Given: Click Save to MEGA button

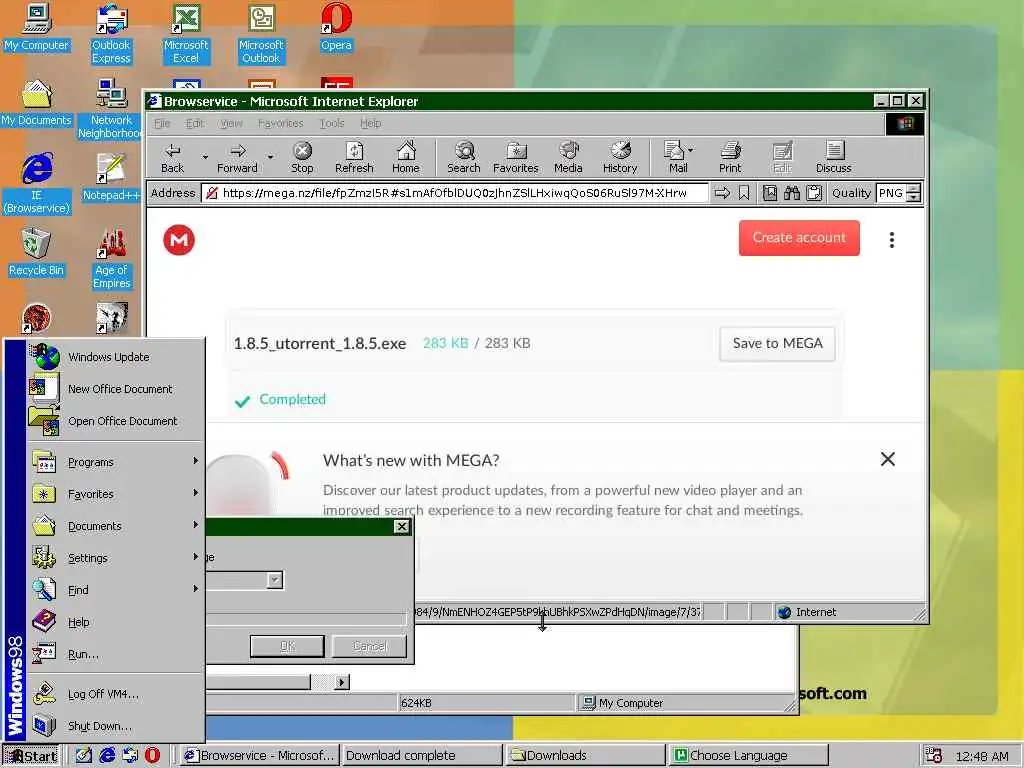Looking at the screenshot, I should point(777,344).
